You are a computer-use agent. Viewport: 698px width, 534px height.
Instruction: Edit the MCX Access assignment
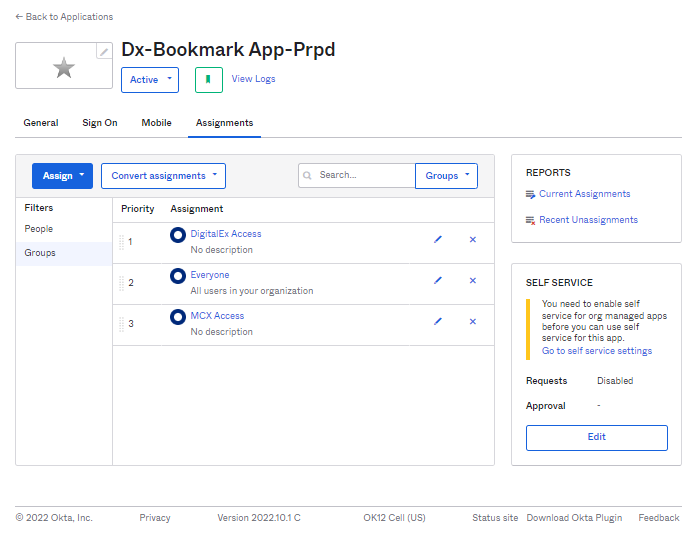pos(437,322)
